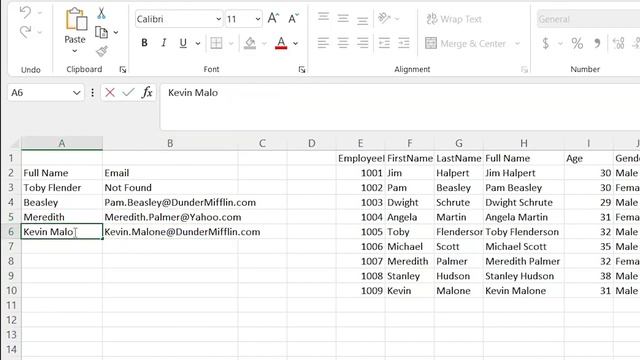The height and width of the screenshot is (360, 640).
Task: Open Font settings dialog launcher
Action: click(302, 70)
